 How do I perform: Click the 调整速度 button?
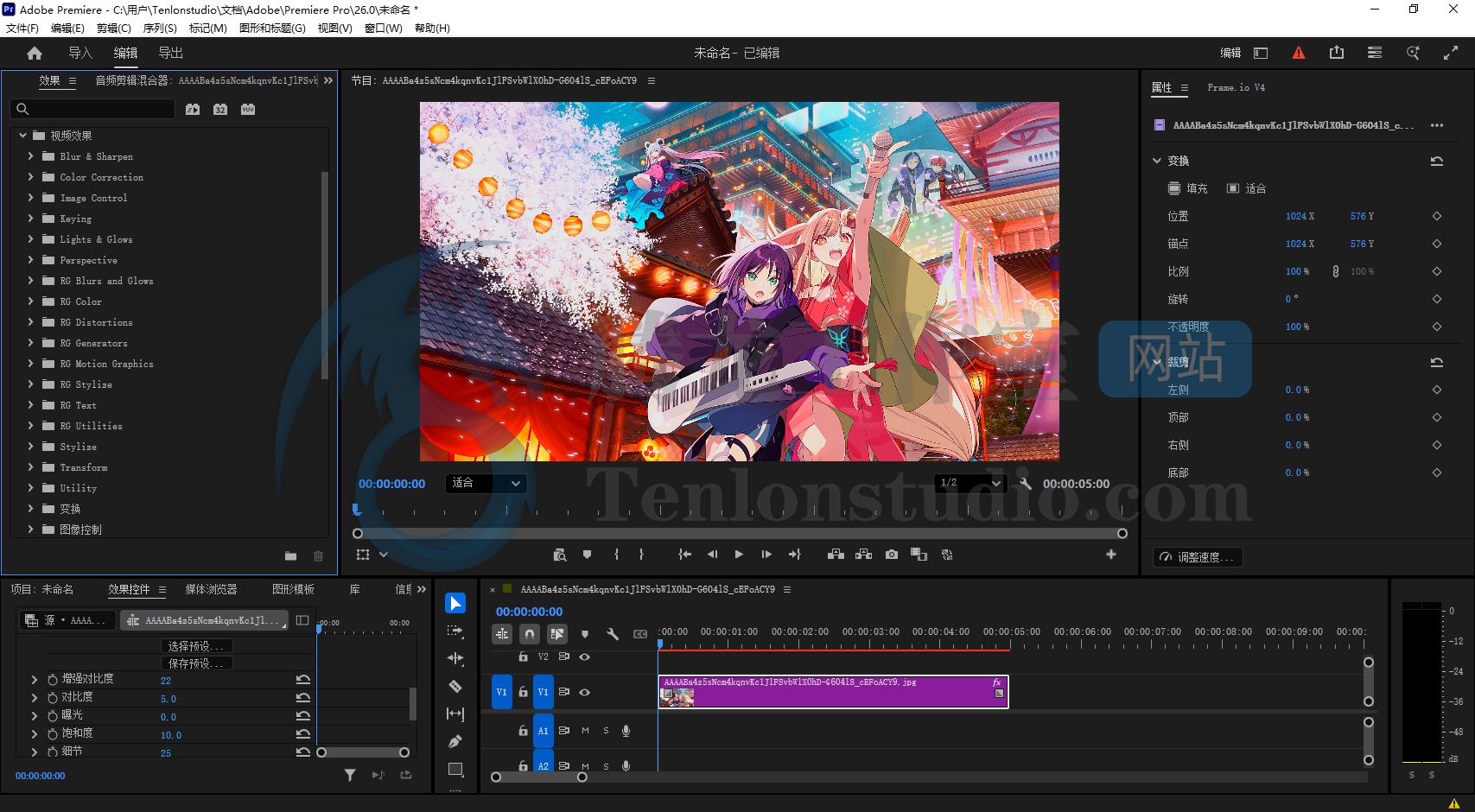pyautogui.click(x=1198, y=557)
